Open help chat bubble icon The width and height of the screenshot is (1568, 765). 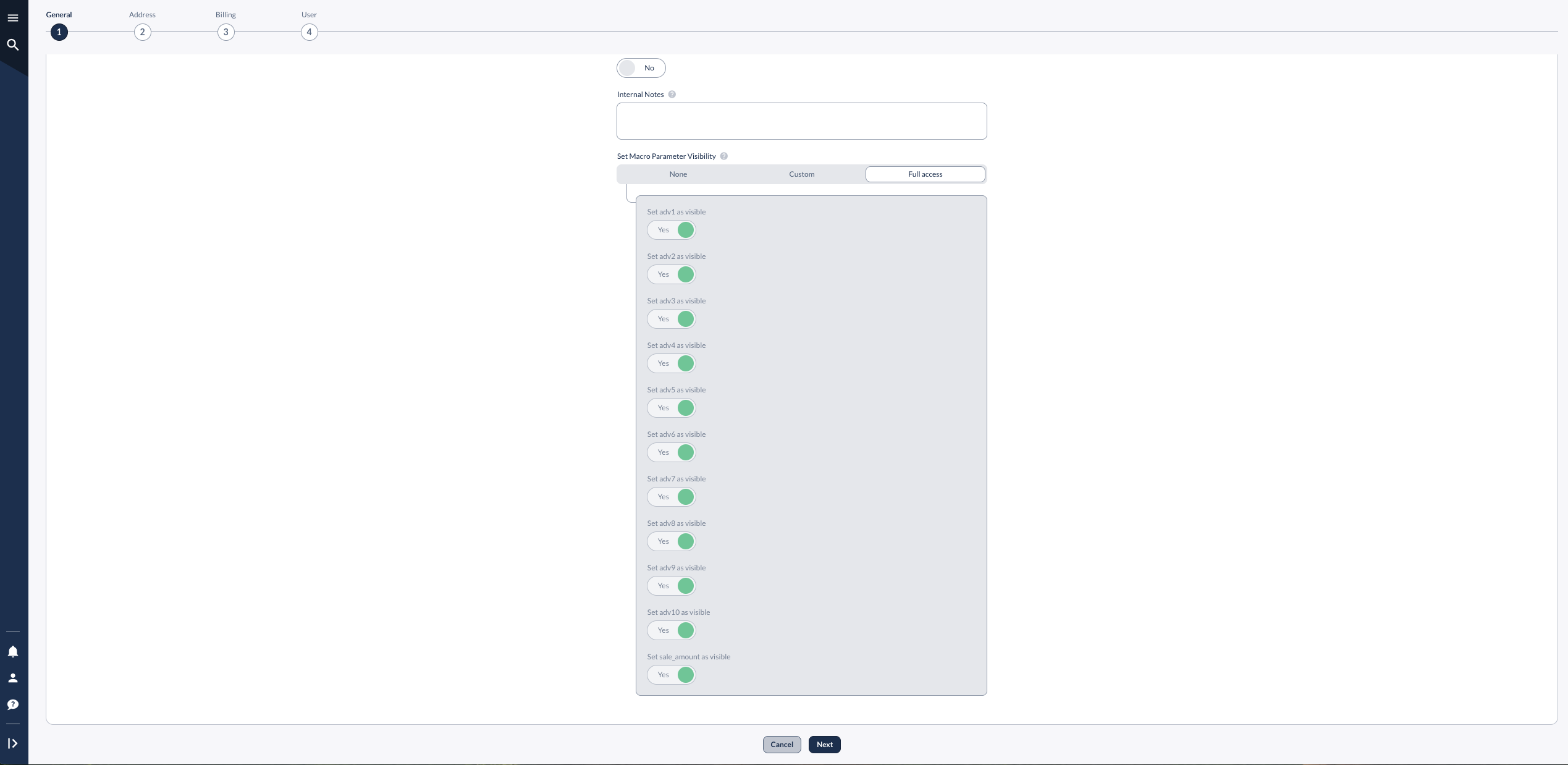point(13,704)
